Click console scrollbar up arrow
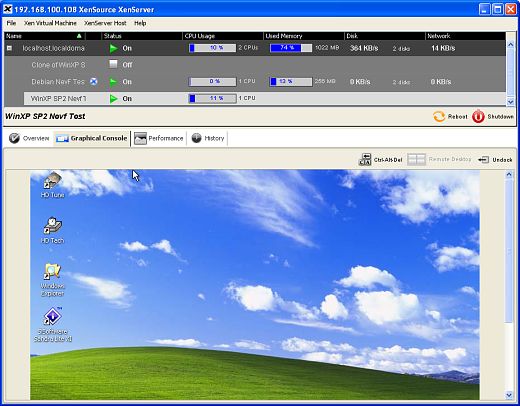520x406 pixels. [x=509, y=174]
